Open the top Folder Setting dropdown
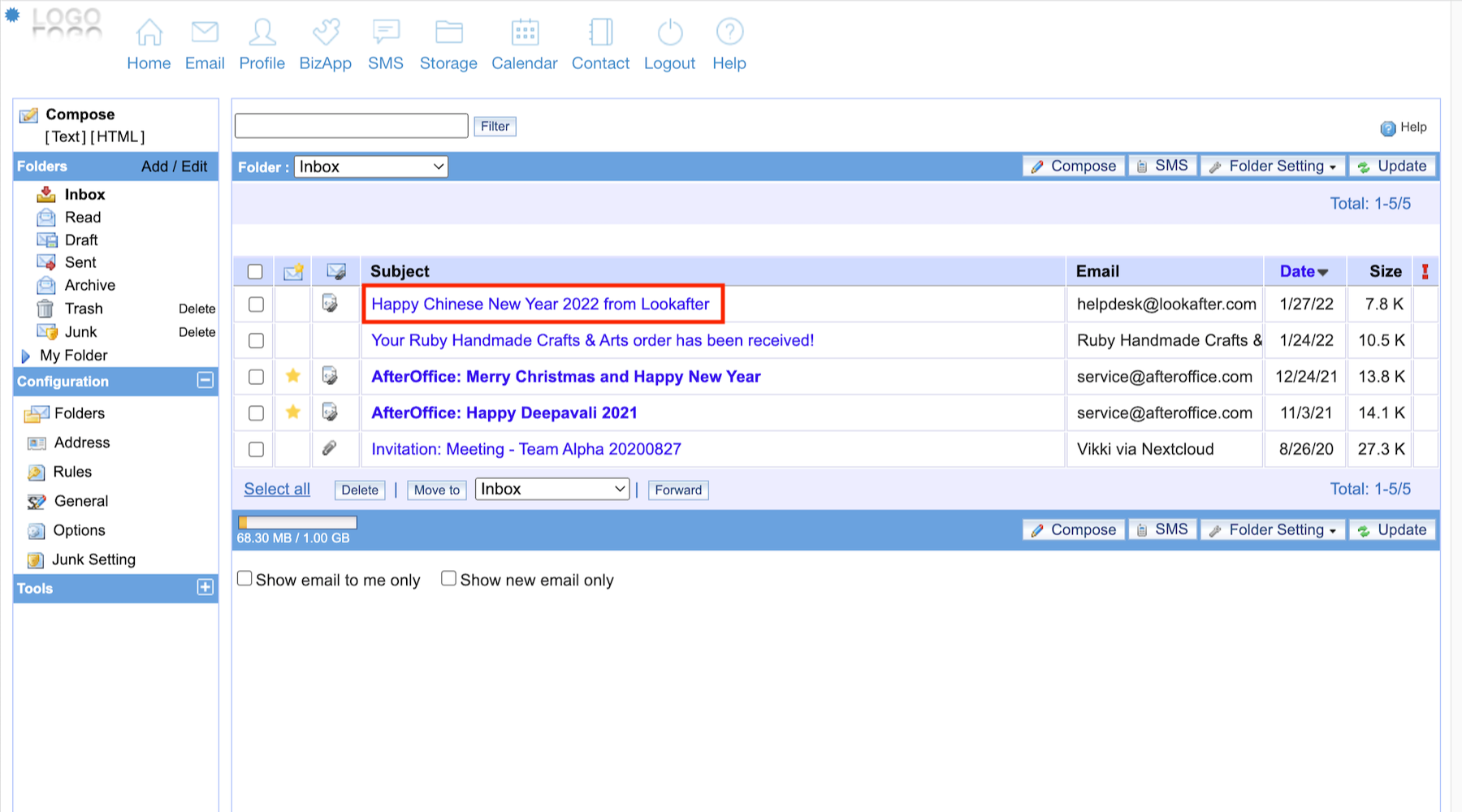This screenshot has width=1462, height=812. pyautogui.click(x=1273, y=166)
